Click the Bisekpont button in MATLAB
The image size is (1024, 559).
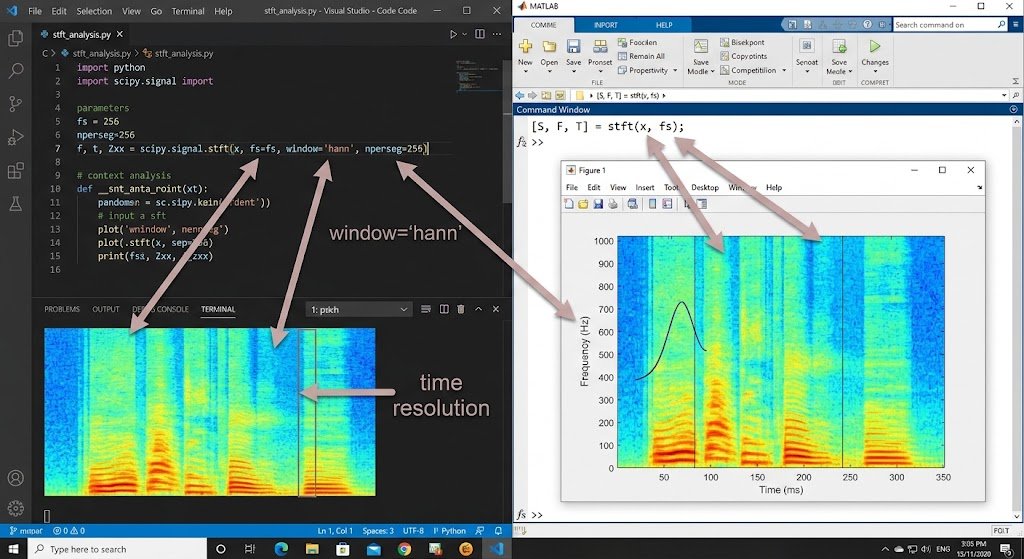743,42
